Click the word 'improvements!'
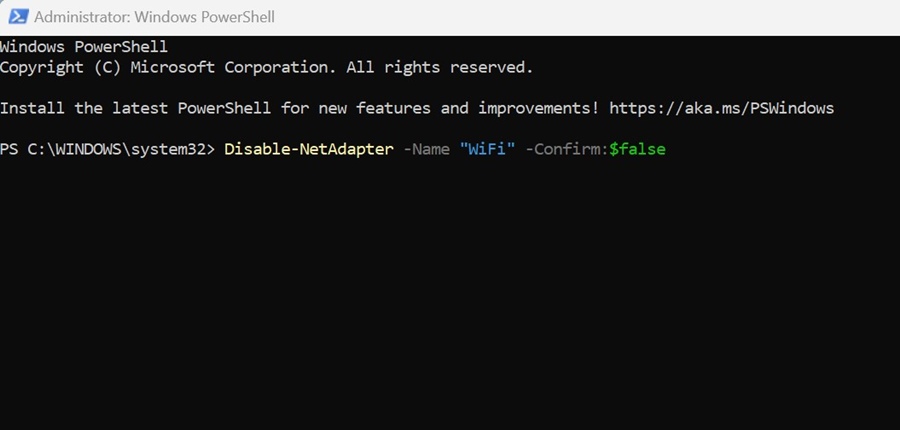This screenshot has width=900, height=430. (539, 108)
